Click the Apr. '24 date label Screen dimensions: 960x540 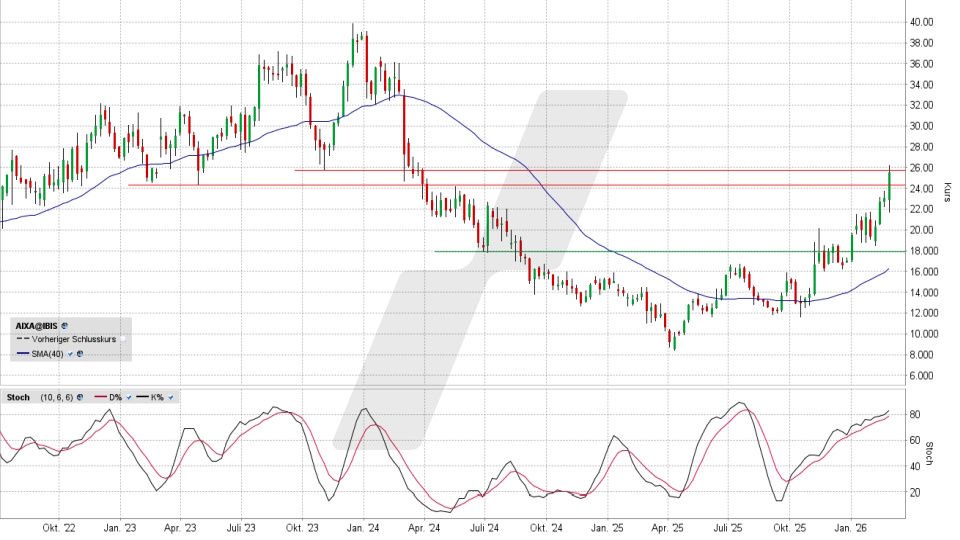pyautogui.click(x=424, y=528)
